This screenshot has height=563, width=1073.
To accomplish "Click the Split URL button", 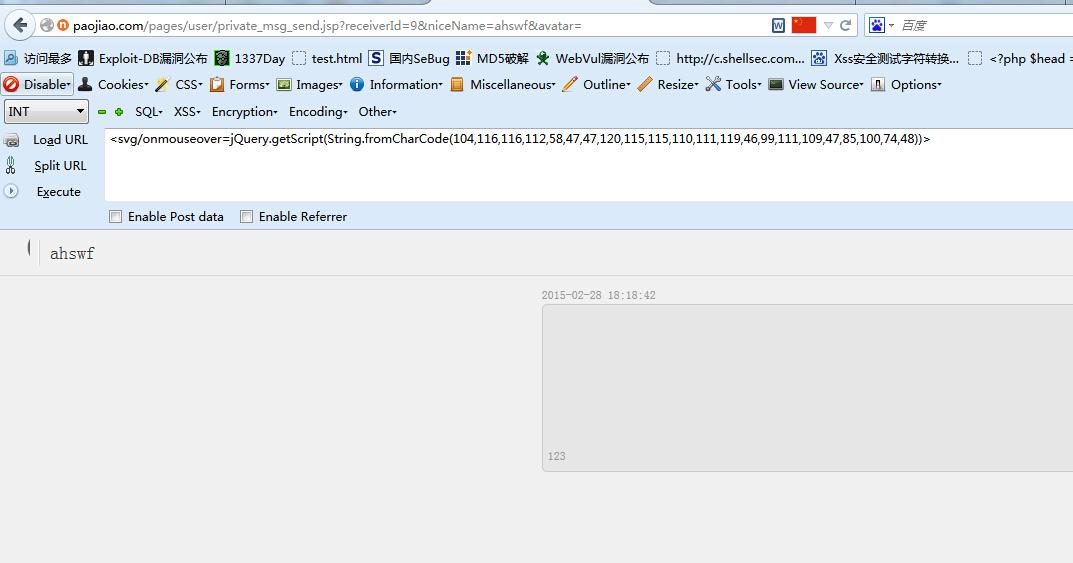I will [60, 166].
